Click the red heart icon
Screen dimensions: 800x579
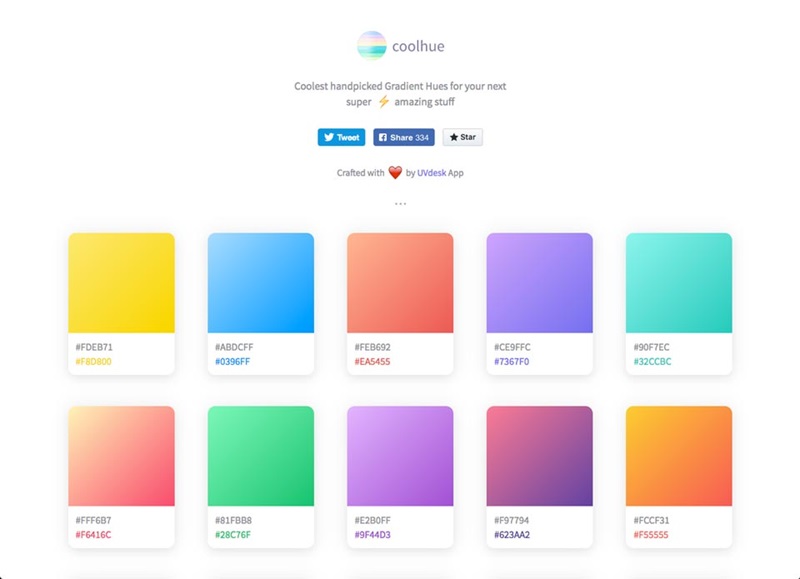(x=395, y=173)
